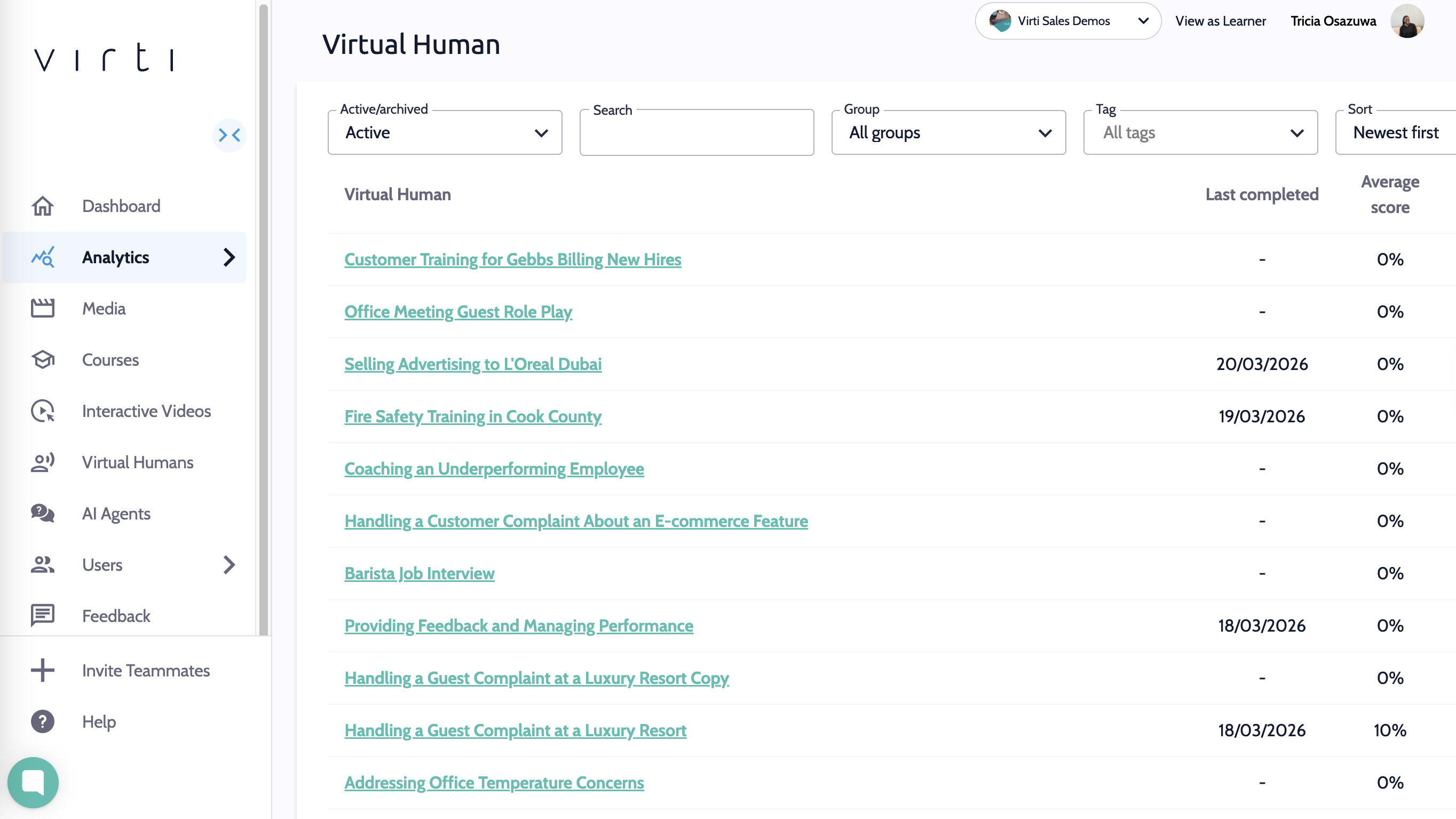Open Barista Job Interview link
Image resolution: width=1456 pixels, height=819 pixels.
(x=420, y=573)
